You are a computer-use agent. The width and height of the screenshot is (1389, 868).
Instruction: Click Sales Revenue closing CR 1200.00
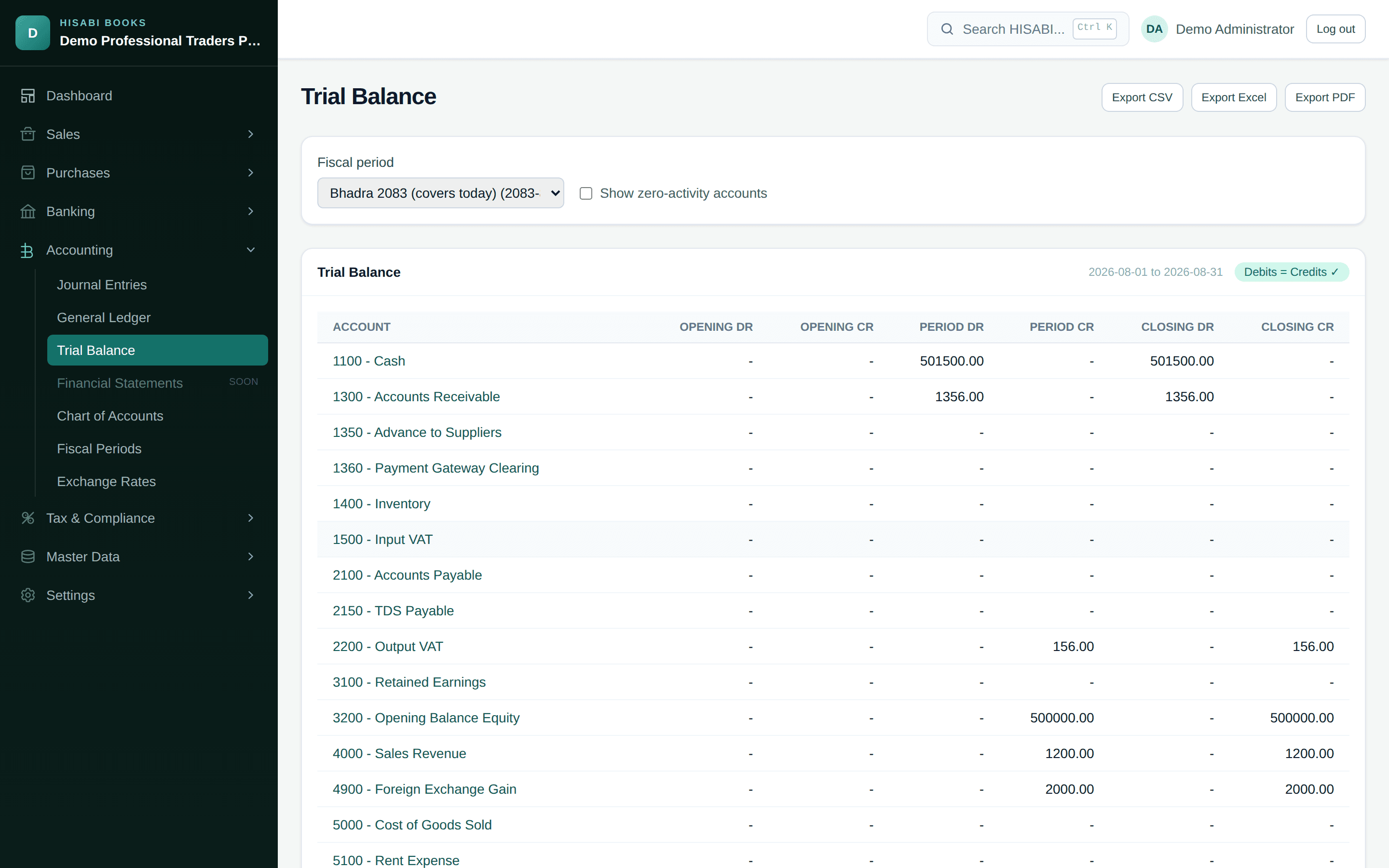tap(1309, 753)
